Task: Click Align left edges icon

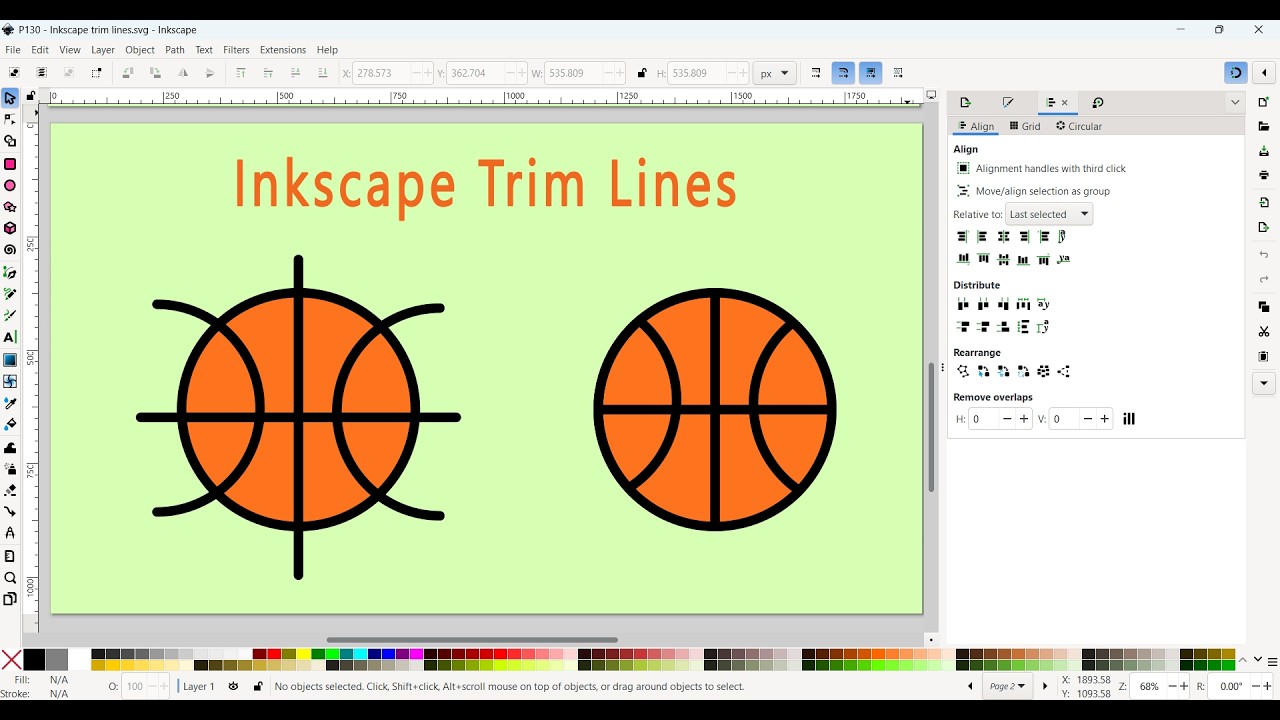Action: (x=983, y=237)
